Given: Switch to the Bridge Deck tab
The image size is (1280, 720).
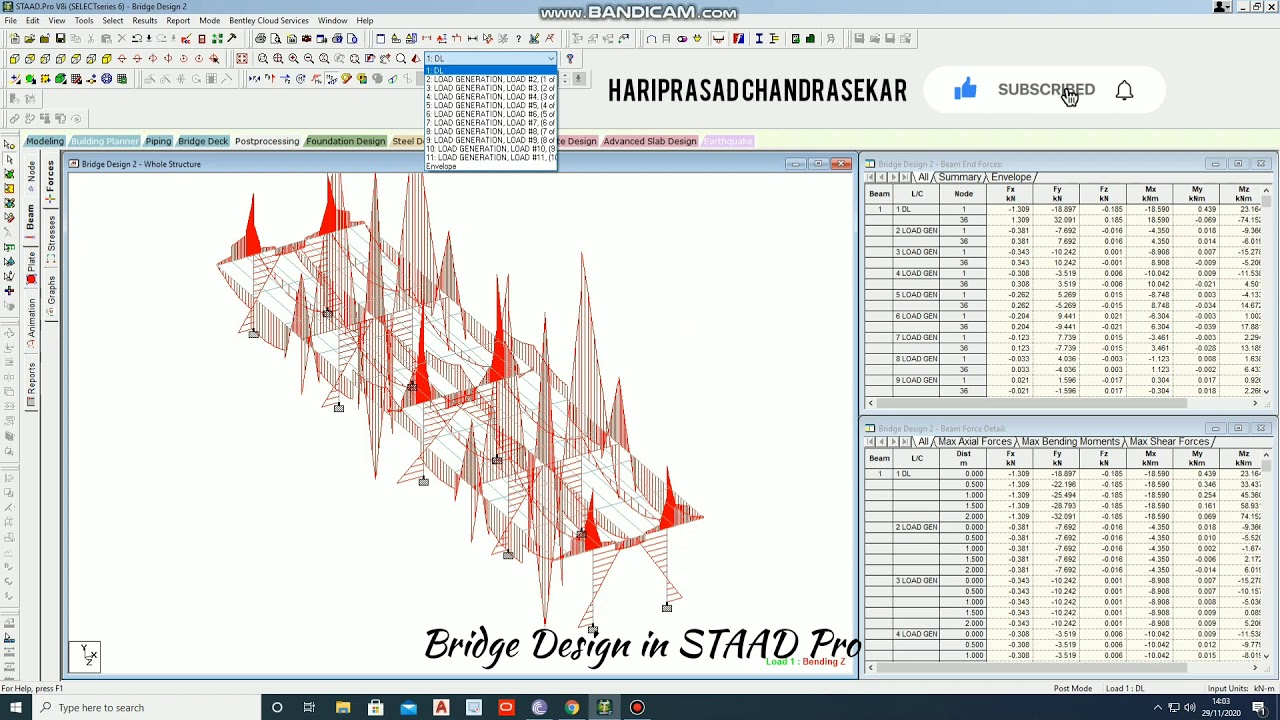Looking at the screenshot, I should click(x=203, y=141).
